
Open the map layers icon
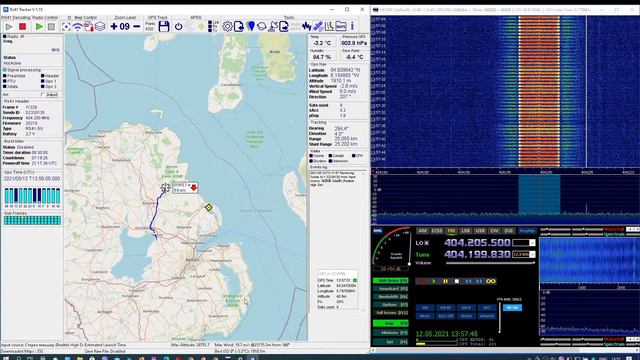[100, 27]
